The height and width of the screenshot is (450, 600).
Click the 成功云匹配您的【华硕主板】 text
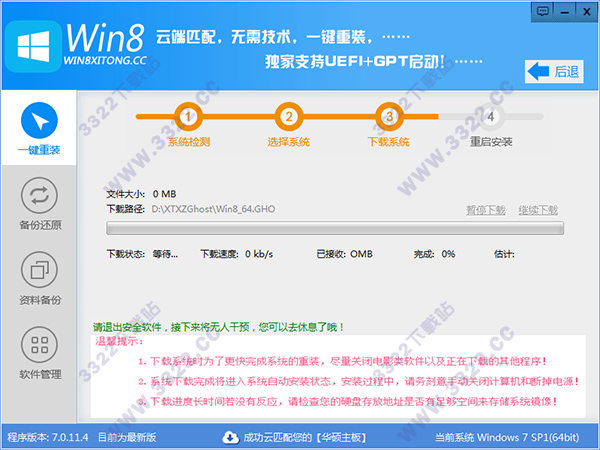(305, 437)
